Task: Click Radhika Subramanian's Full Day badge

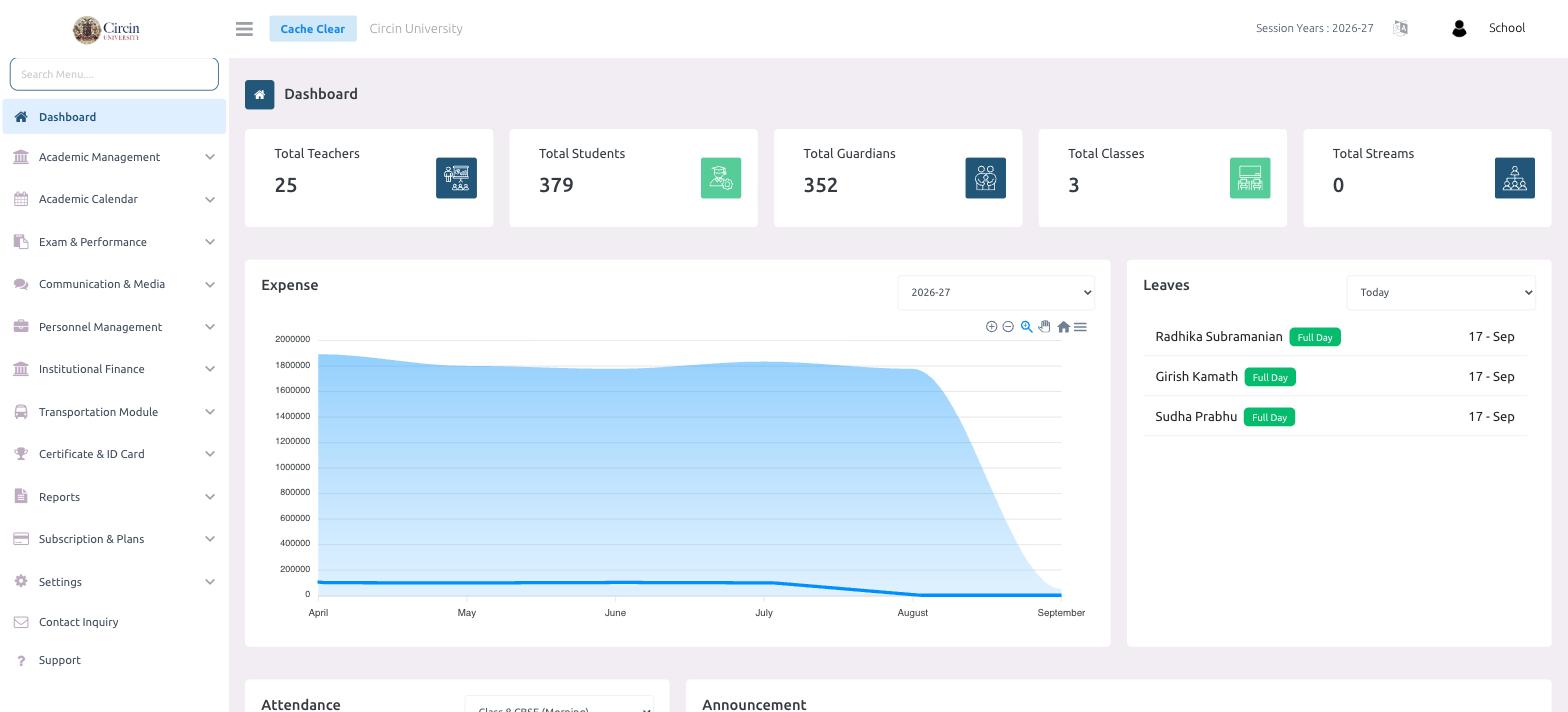Action: coord(1315,337)
